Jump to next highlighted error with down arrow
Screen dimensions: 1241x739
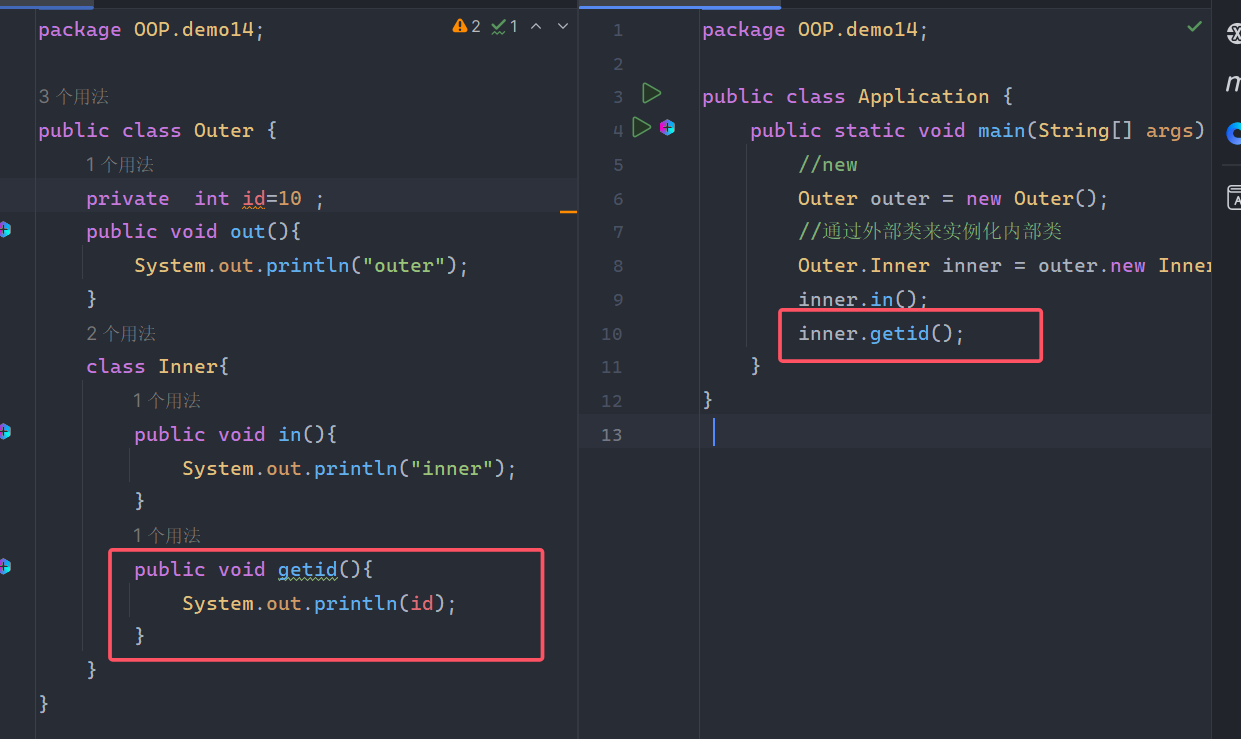coord(562,26)
